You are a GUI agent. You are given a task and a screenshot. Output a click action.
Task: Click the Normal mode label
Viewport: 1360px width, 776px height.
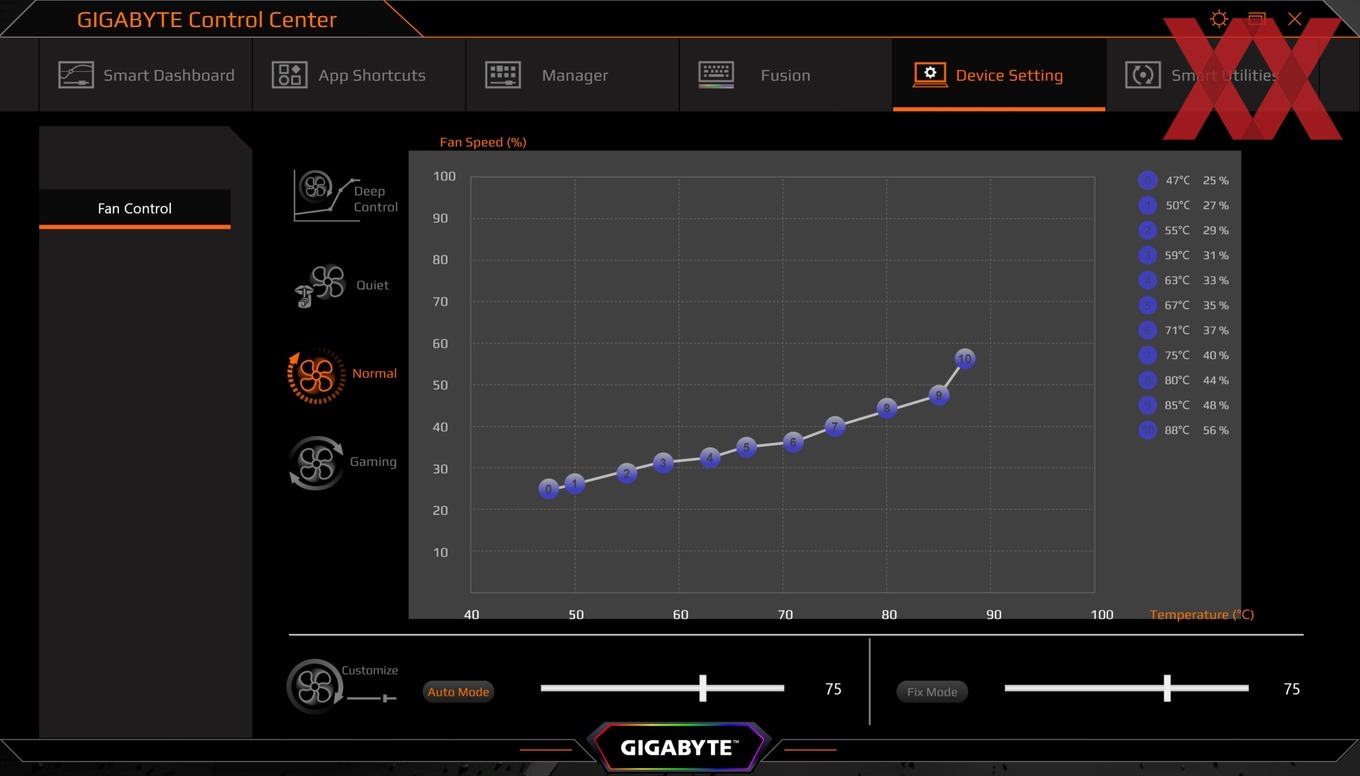pos(374,373)
